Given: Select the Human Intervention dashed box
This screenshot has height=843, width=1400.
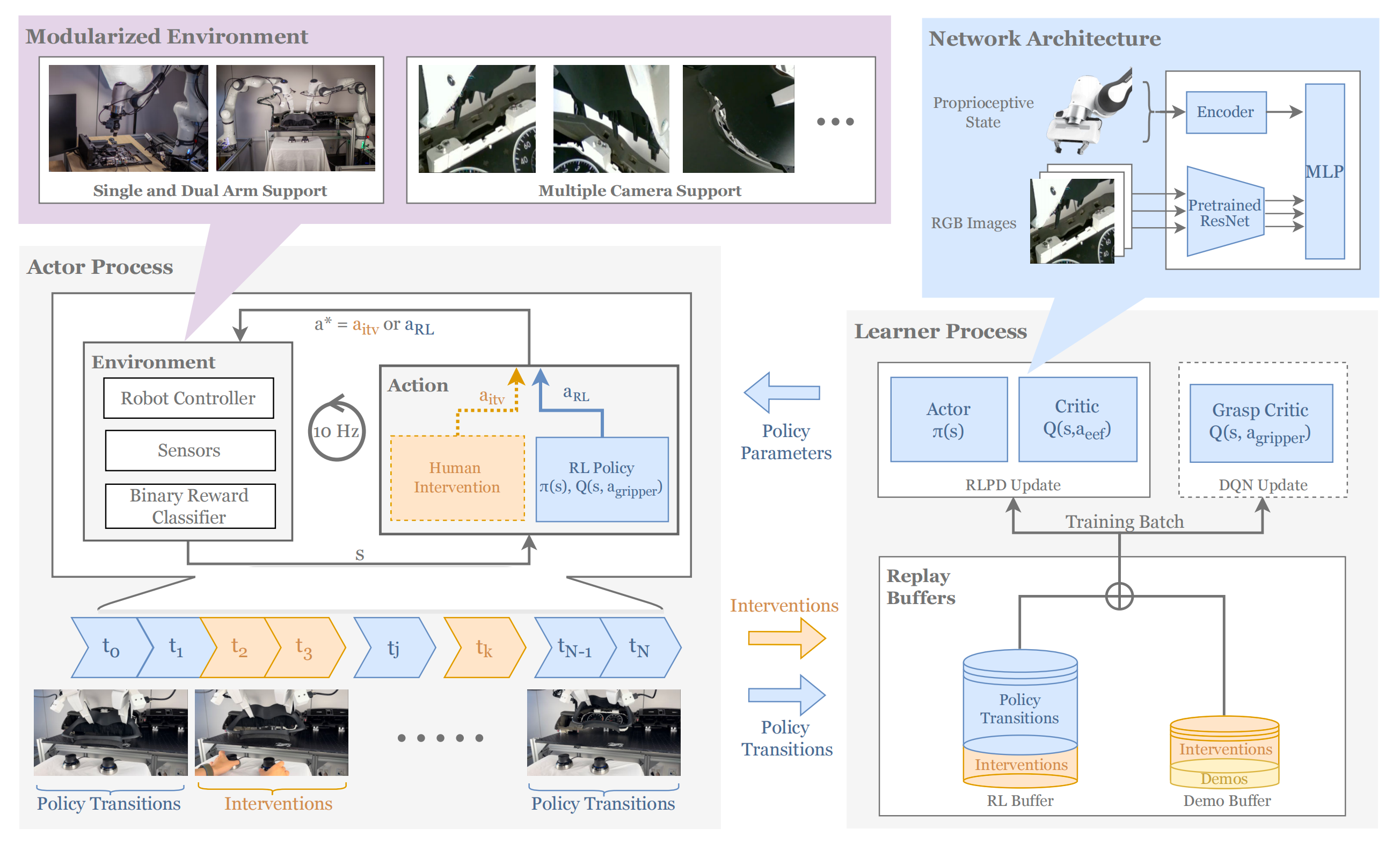Looking at the screenshot, I should pyautogui.click(x=457, y=478).
